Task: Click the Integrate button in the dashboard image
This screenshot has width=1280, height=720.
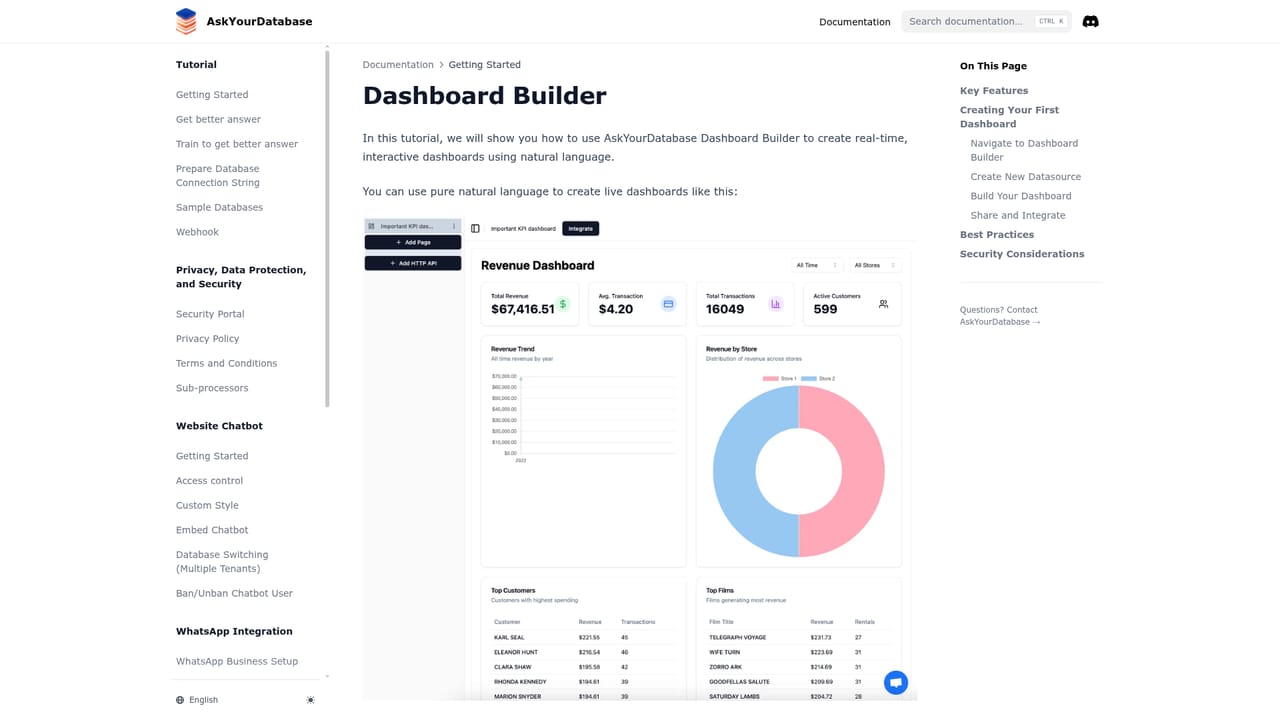Action: tap(580, 228)
